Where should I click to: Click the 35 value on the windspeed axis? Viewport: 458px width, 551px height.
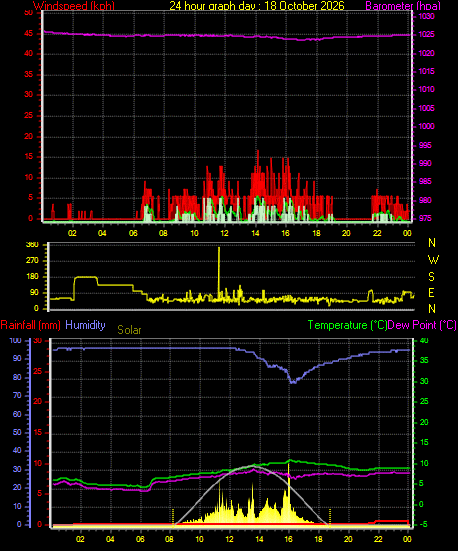tap(28, 74)
